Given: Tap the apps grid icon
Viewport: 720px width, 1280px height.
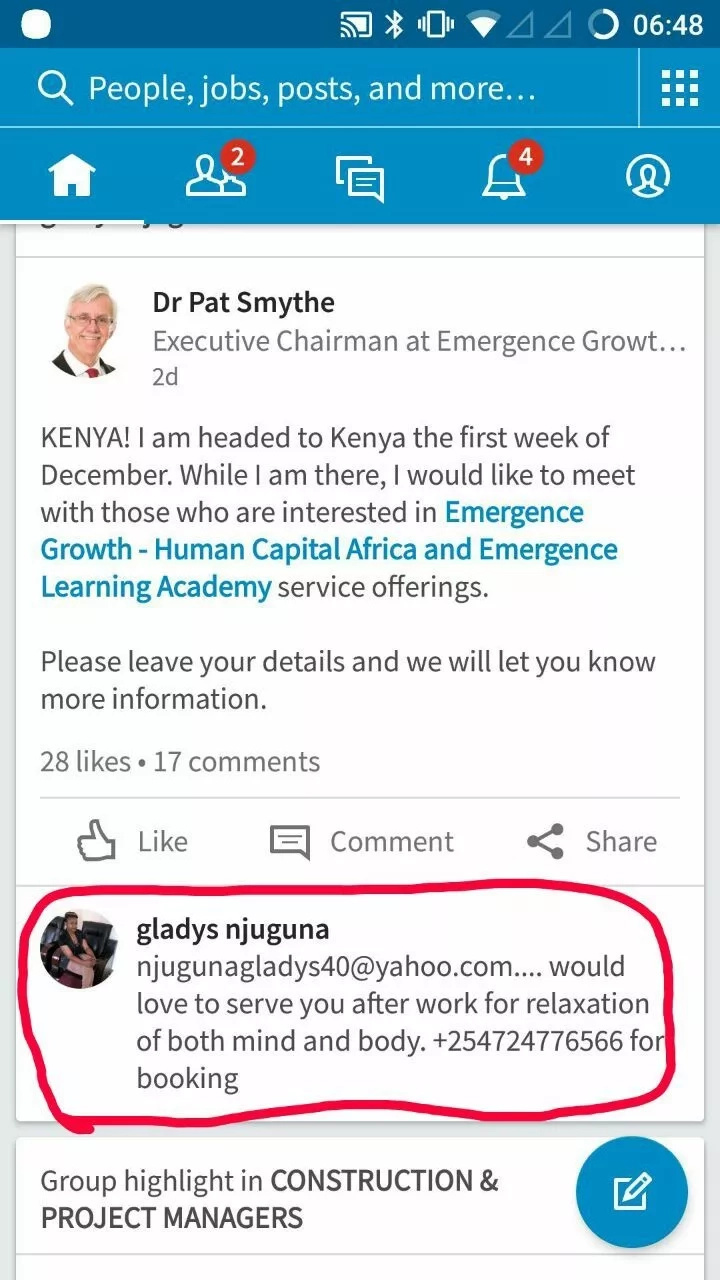Looking at the screenshot, I should pos(680,88).
